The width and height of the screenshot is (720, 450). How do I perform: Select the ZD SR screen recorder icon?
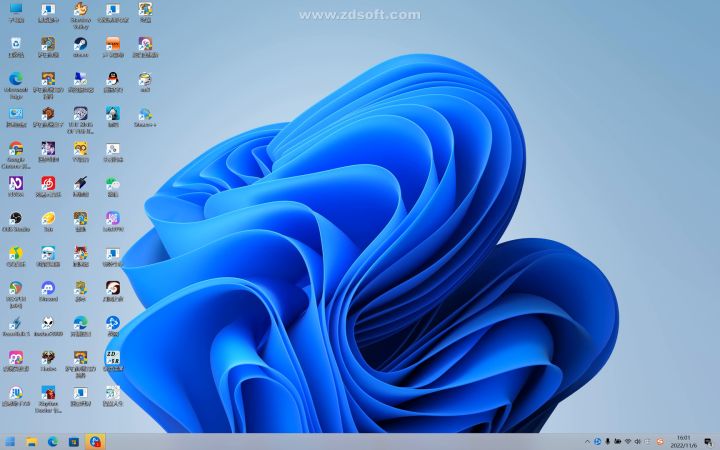click(x=112, y=361)
